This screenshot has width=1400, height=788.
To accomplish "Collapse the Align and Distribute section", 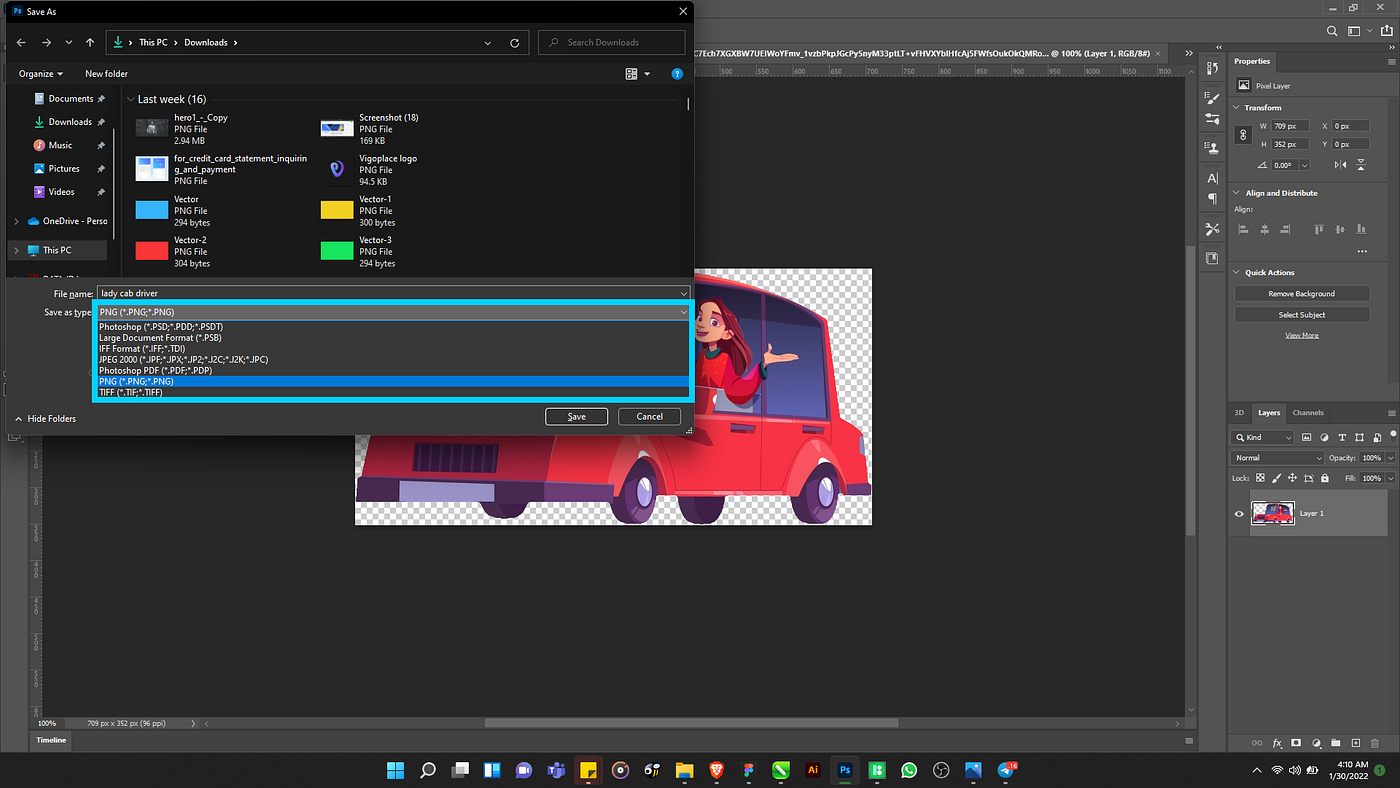I will (x=1237, y=193).
